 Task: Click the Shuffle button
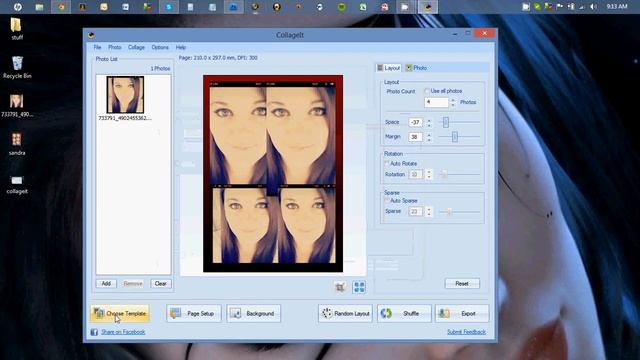pyautogui.click(x=404, y=313)
